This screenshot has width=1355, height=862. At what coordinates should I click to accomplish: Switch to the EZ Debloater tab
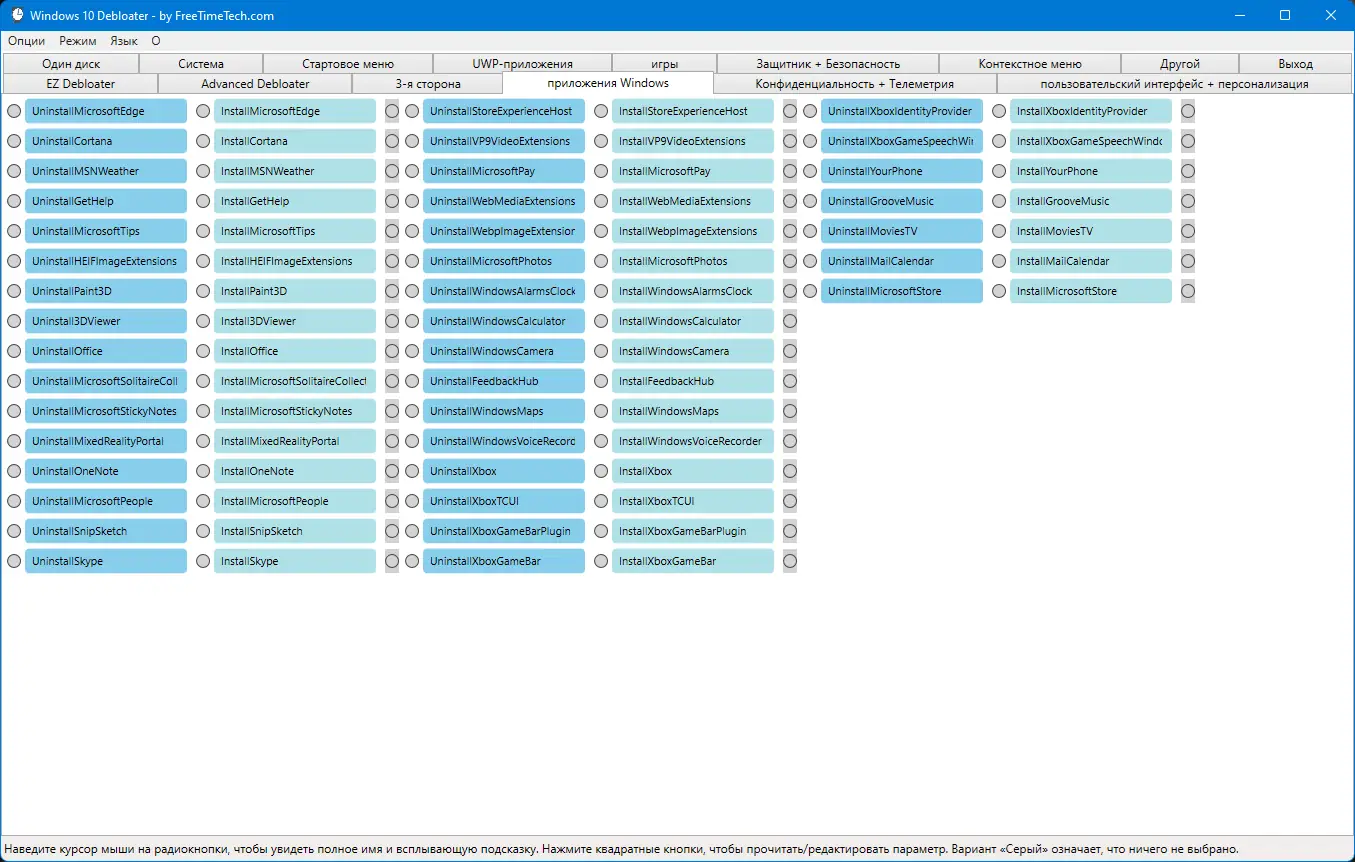[81, 84]
